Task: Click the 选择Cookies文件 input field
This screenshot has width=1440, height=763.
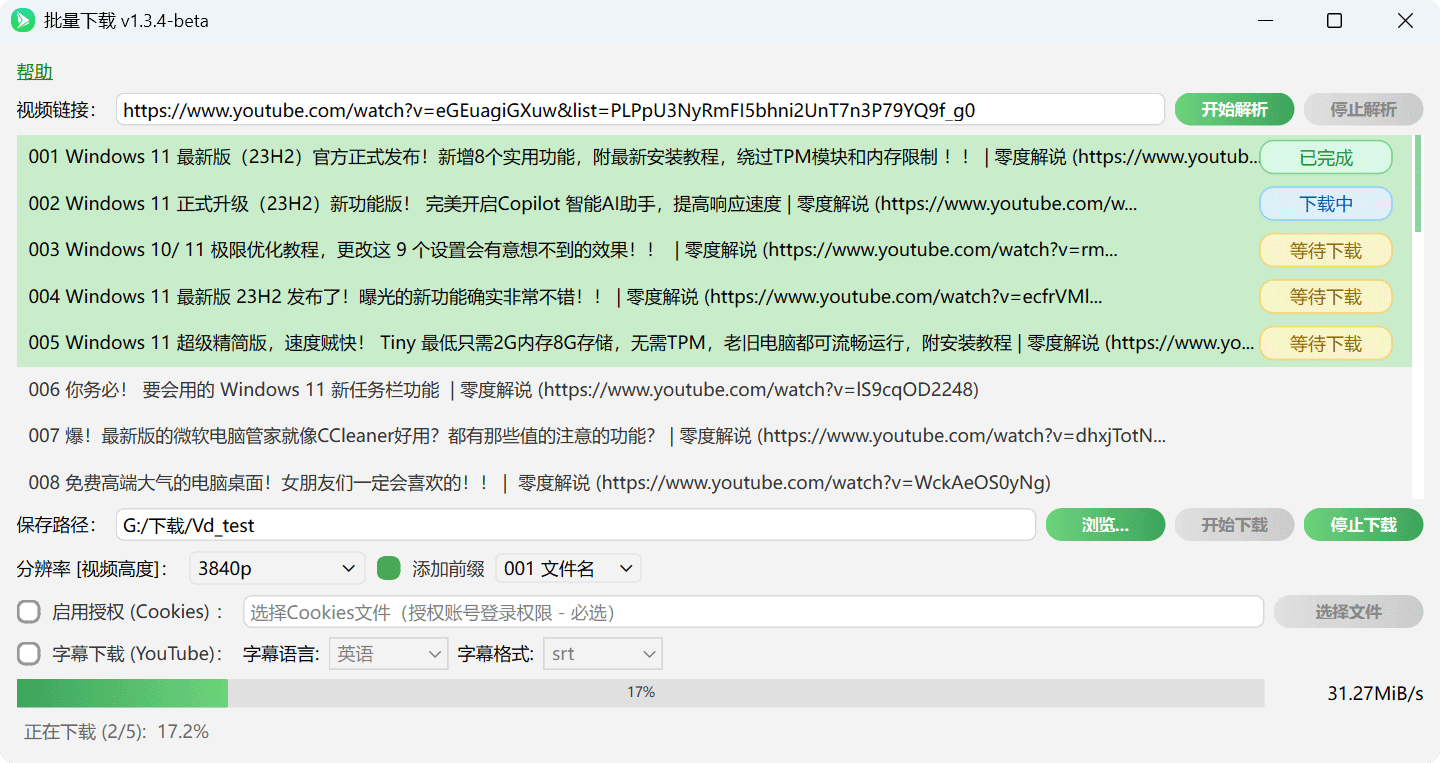Action: pos(754,612)
